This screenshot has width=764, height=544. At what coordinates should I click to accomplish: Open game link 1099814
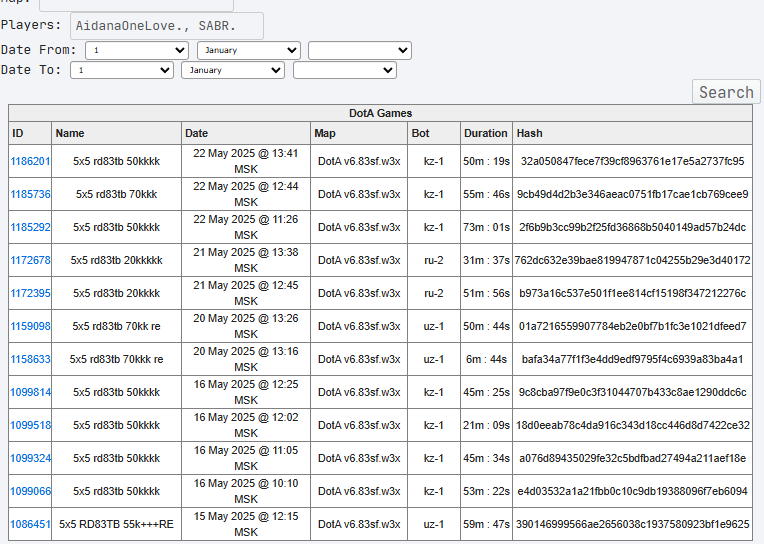30,392
